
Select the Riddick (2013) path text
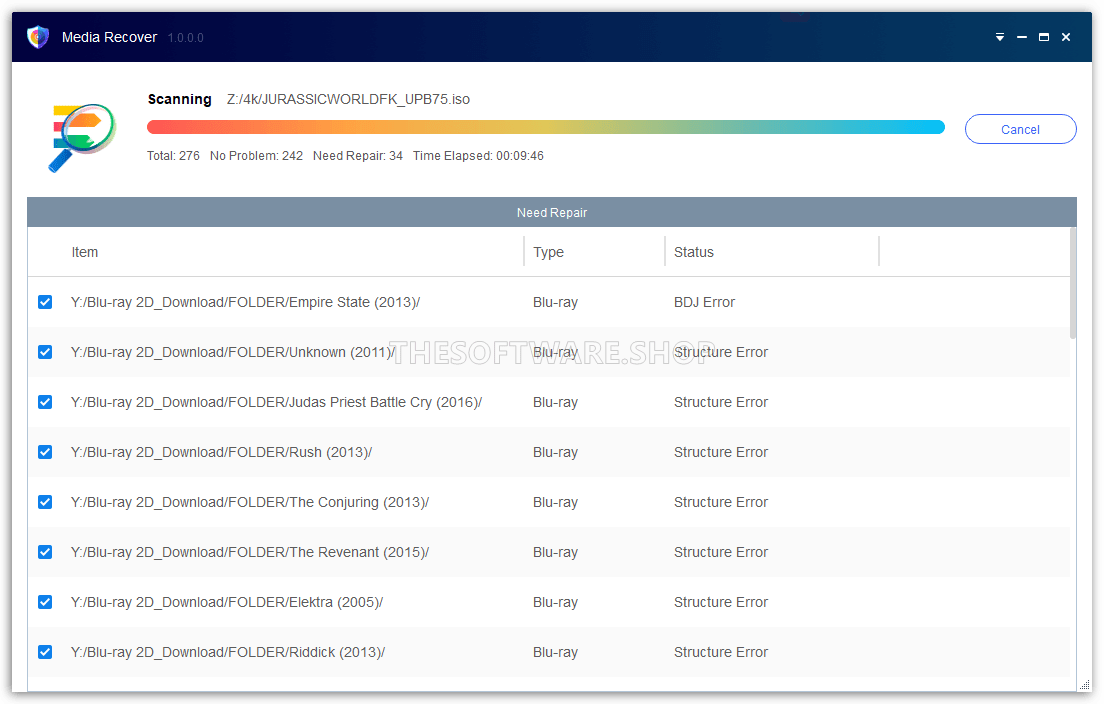[227, 652]
